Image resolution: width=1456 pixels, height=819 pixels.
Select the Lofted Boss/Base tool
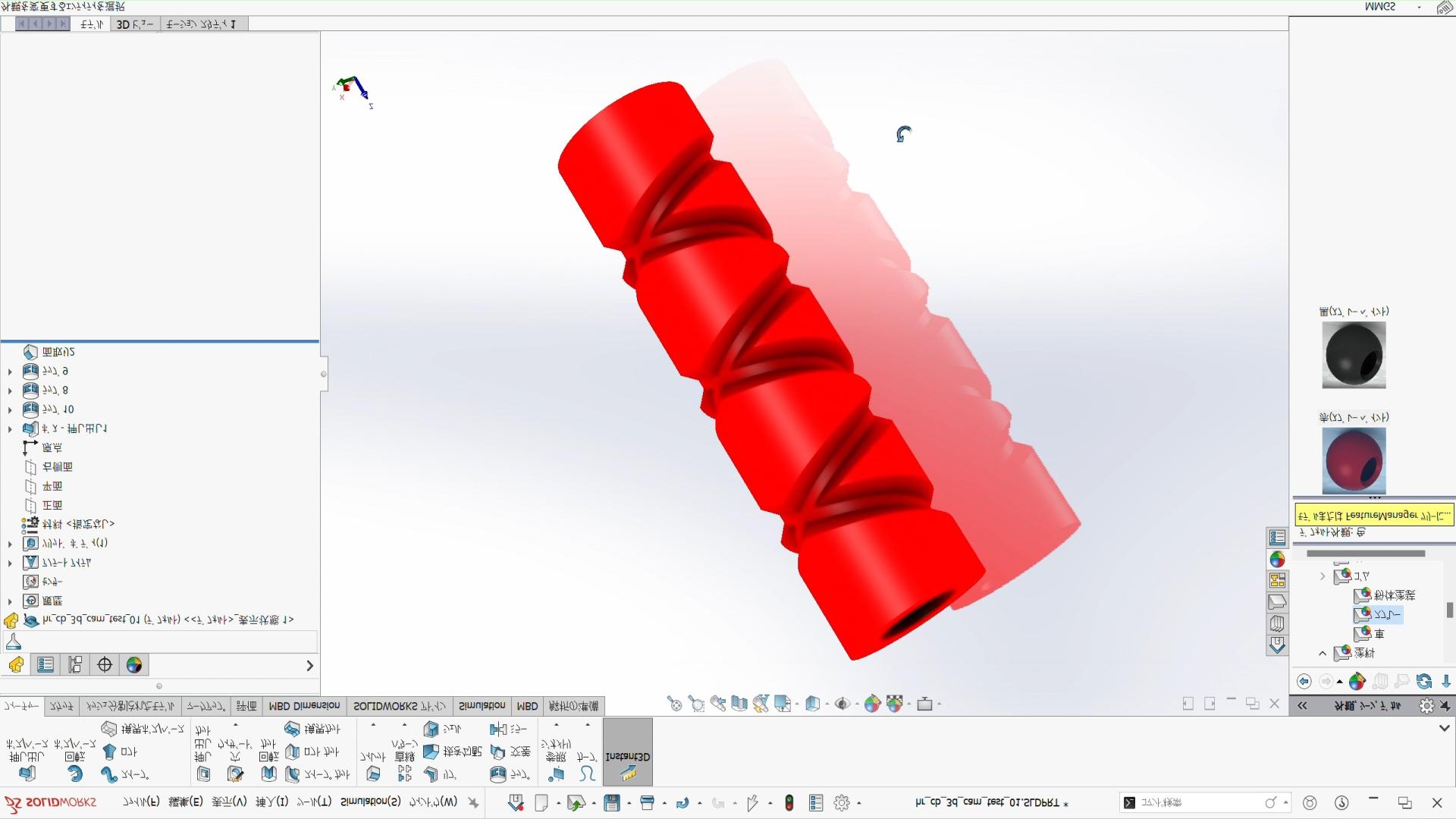(x=120, y=752)
